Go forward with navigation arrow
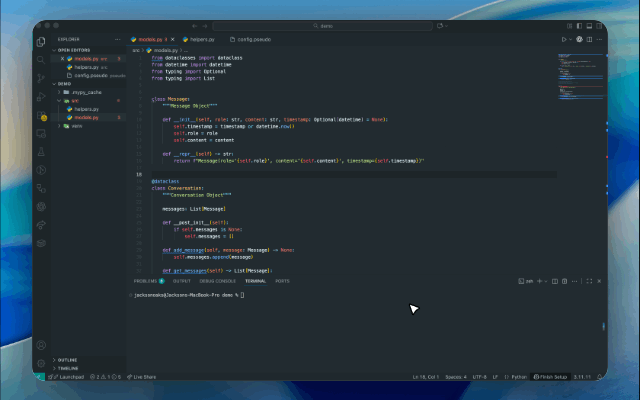 coord(205,26)
